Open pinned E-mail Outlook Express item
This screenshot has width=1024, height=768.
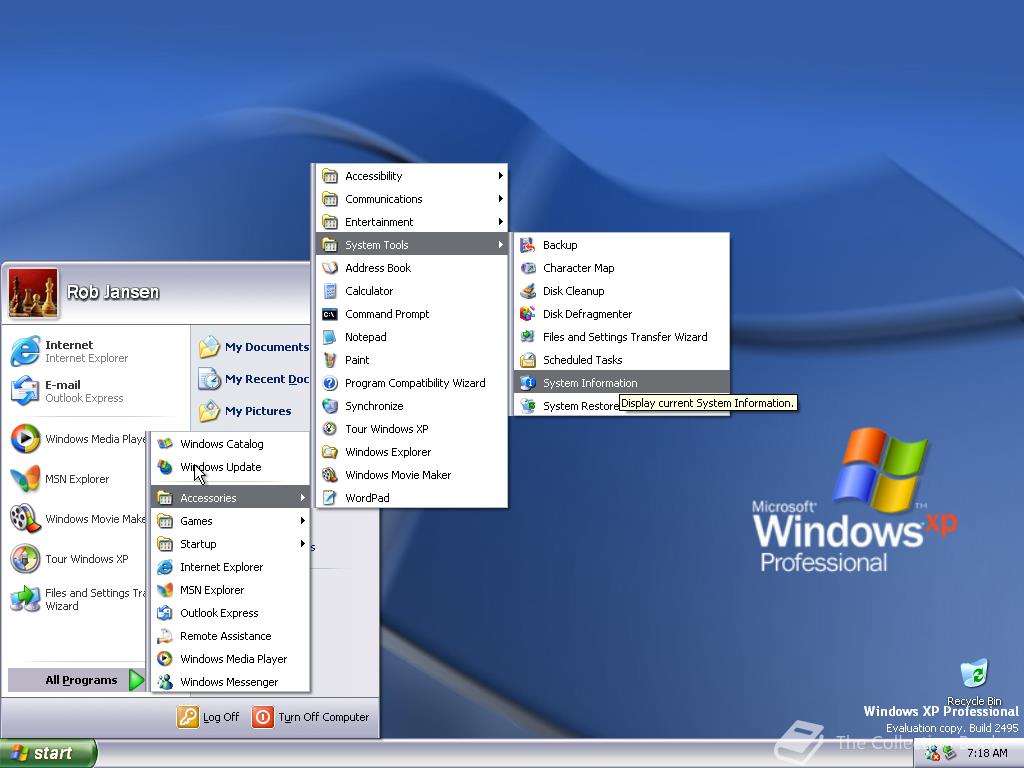pyautogui.click(x=95, y=391)
